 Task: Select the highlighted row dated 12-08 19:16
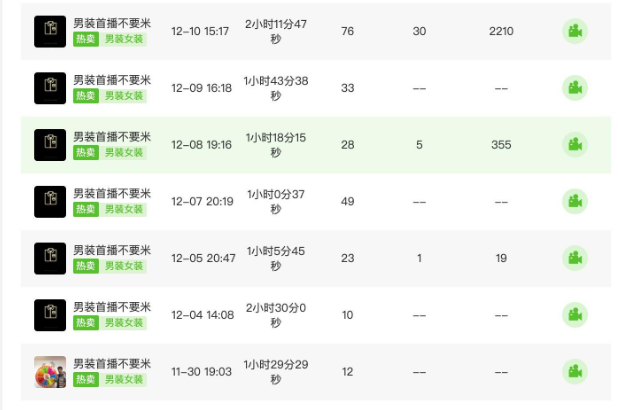[316, 145]
